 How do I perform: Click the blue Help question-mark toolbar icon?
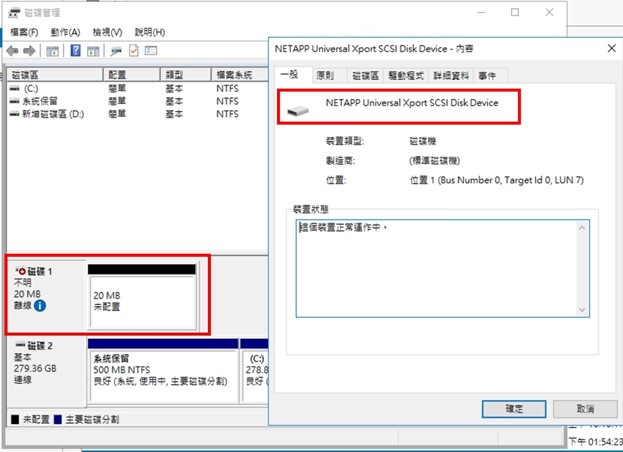click(x=75, y=50)
